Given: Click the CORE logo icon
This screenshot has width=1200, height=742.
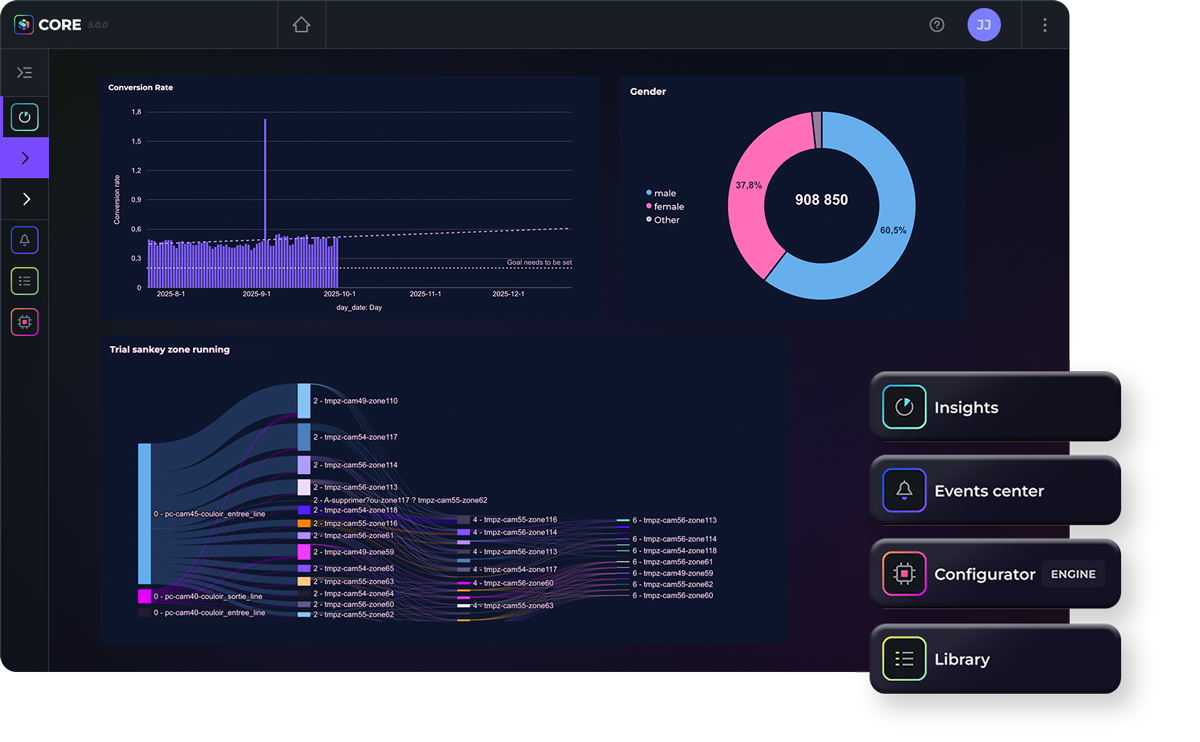Looking at the screenshot, I should 23,25.
